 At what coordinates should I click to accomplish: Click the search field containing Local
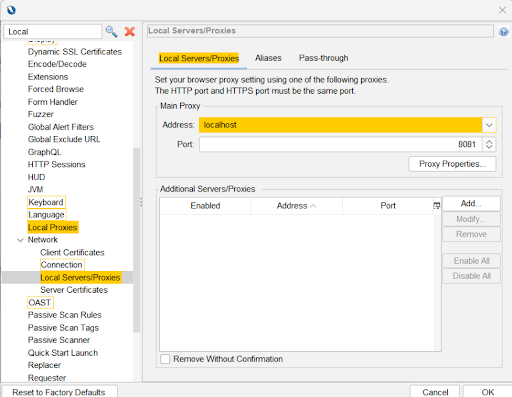pyautogui.click(x=53, y=32)
